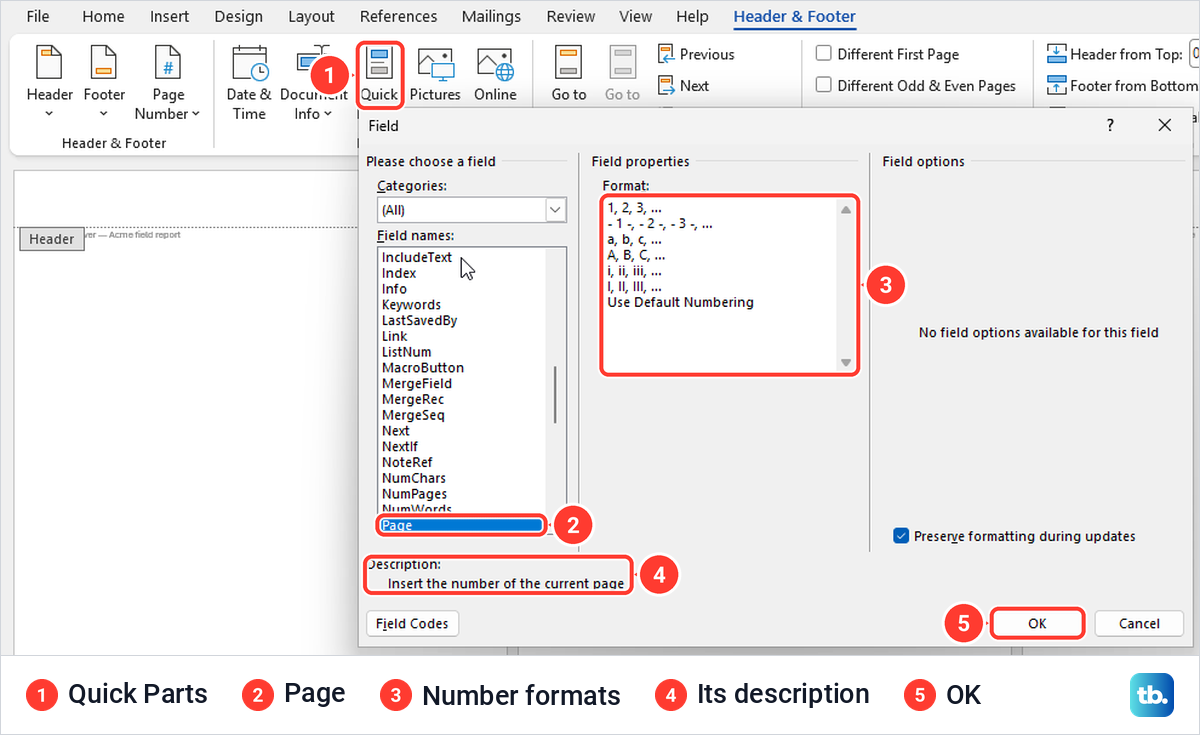1200x735 pixels.
Task: Choose the 1, 2, 3 number format
Action: [x=634, y=209]
